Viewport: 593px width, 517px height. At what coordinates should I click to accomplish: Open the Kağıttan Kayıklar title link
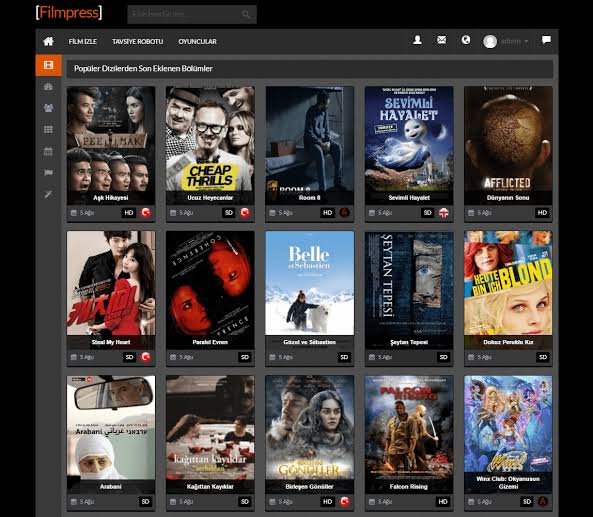(210, 487)
